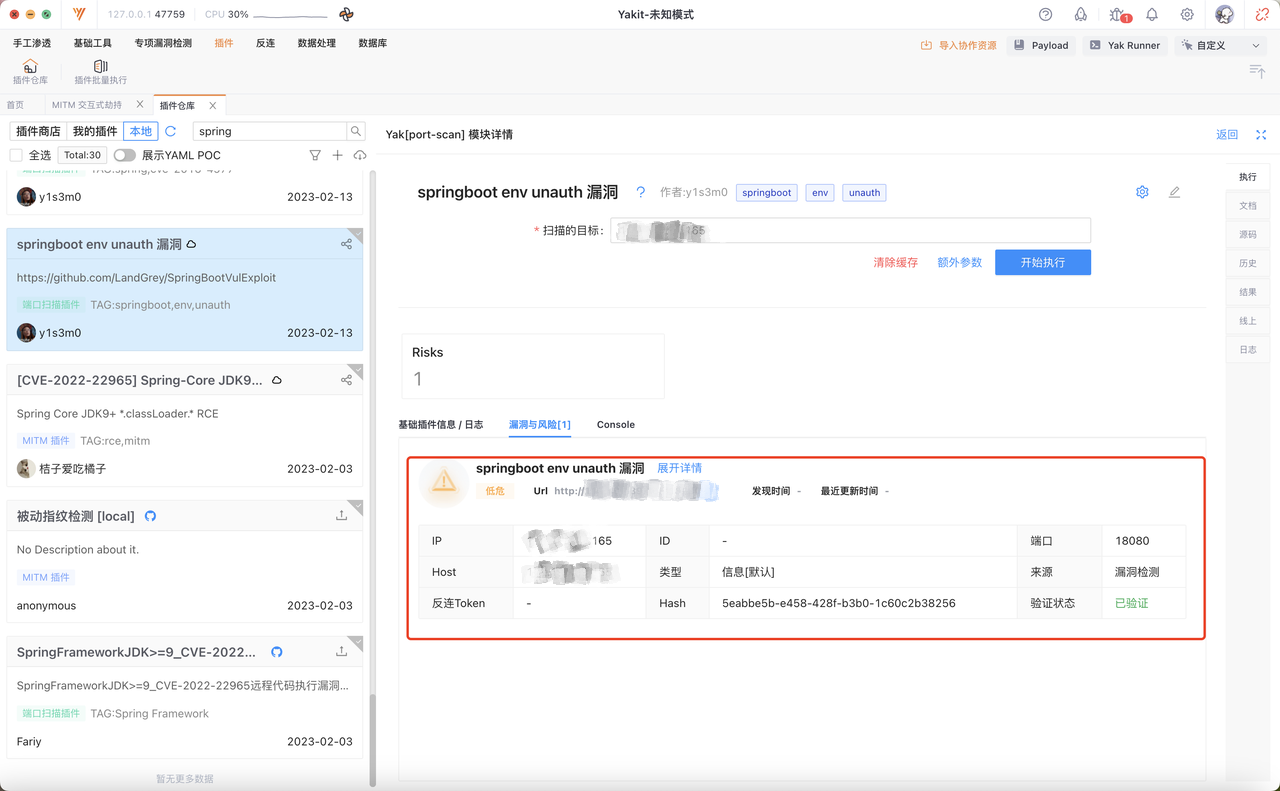Edit the plugin with pencil icon
The width and height of the screenshot is (1280, 791).
click(x=1174, y=192)
